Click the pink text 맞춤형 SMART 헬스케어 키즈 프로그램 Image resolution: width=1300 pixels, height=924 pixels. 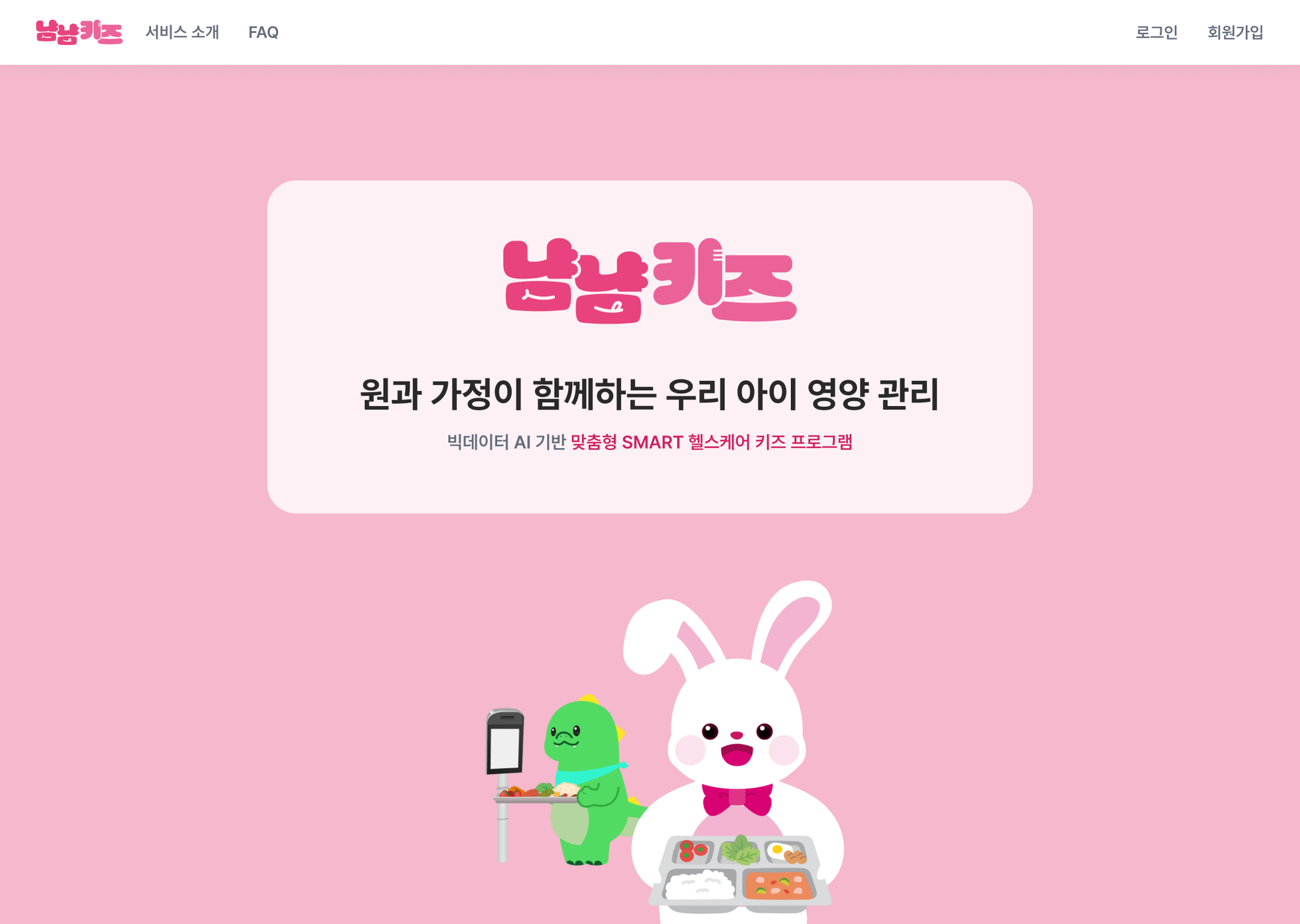[x=712, y=442]
